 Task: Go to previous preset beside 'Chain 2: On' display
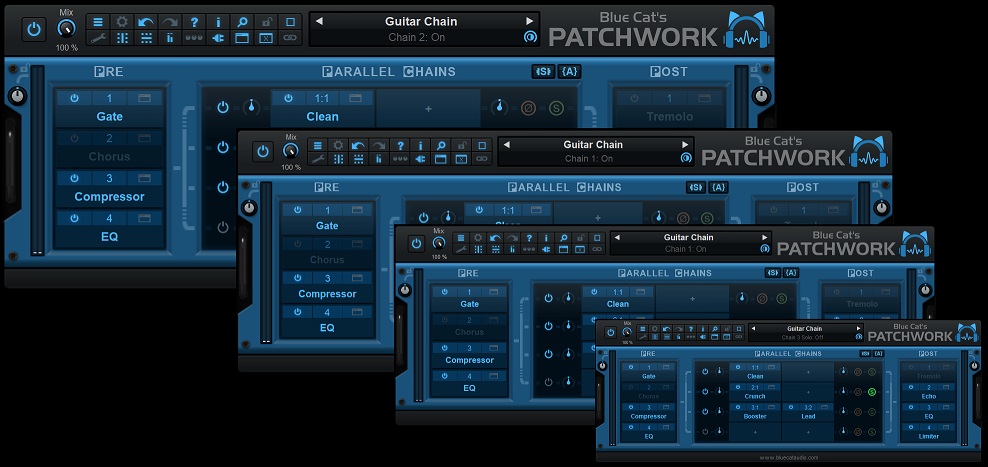pos(317,21)
